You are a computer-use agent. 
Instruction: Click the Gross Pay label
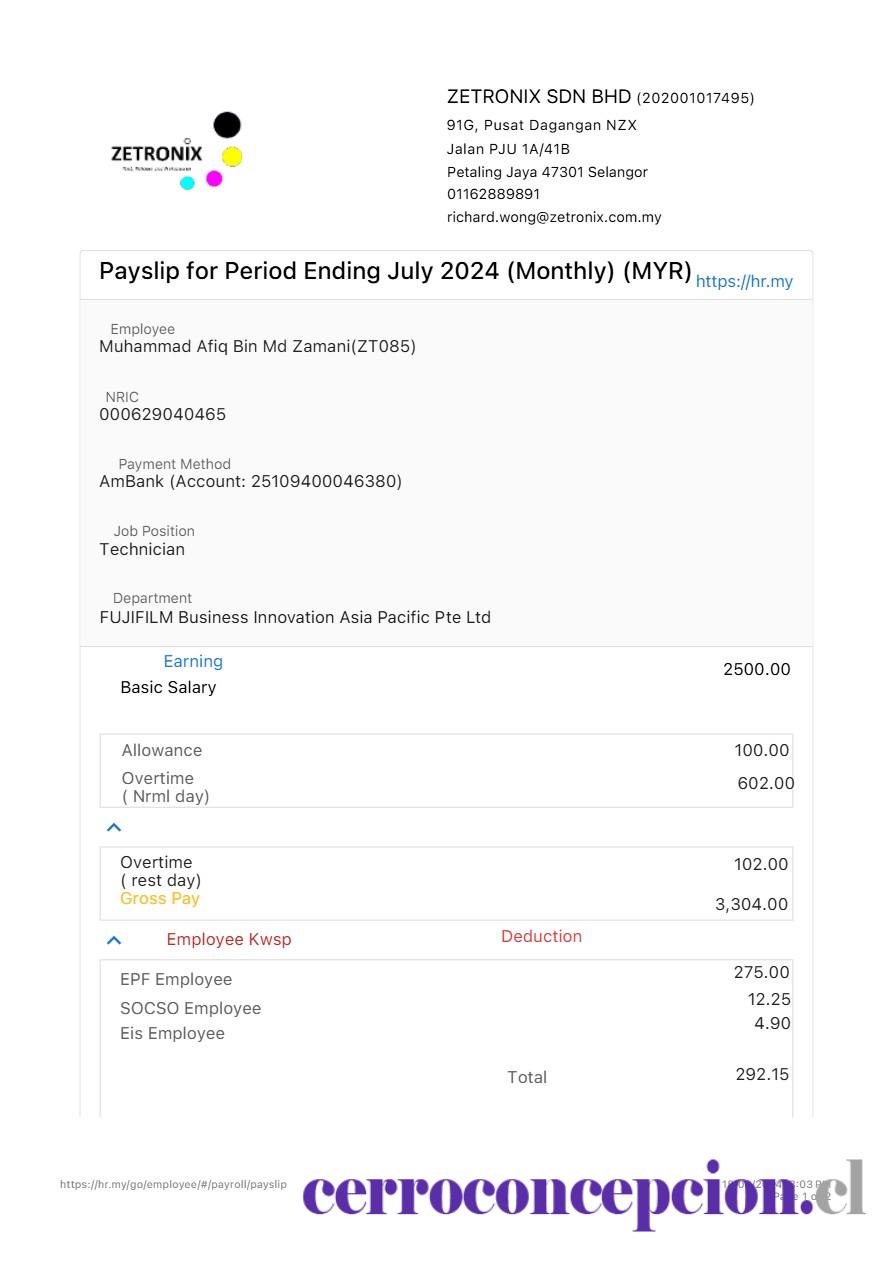[x=160, y=898]
